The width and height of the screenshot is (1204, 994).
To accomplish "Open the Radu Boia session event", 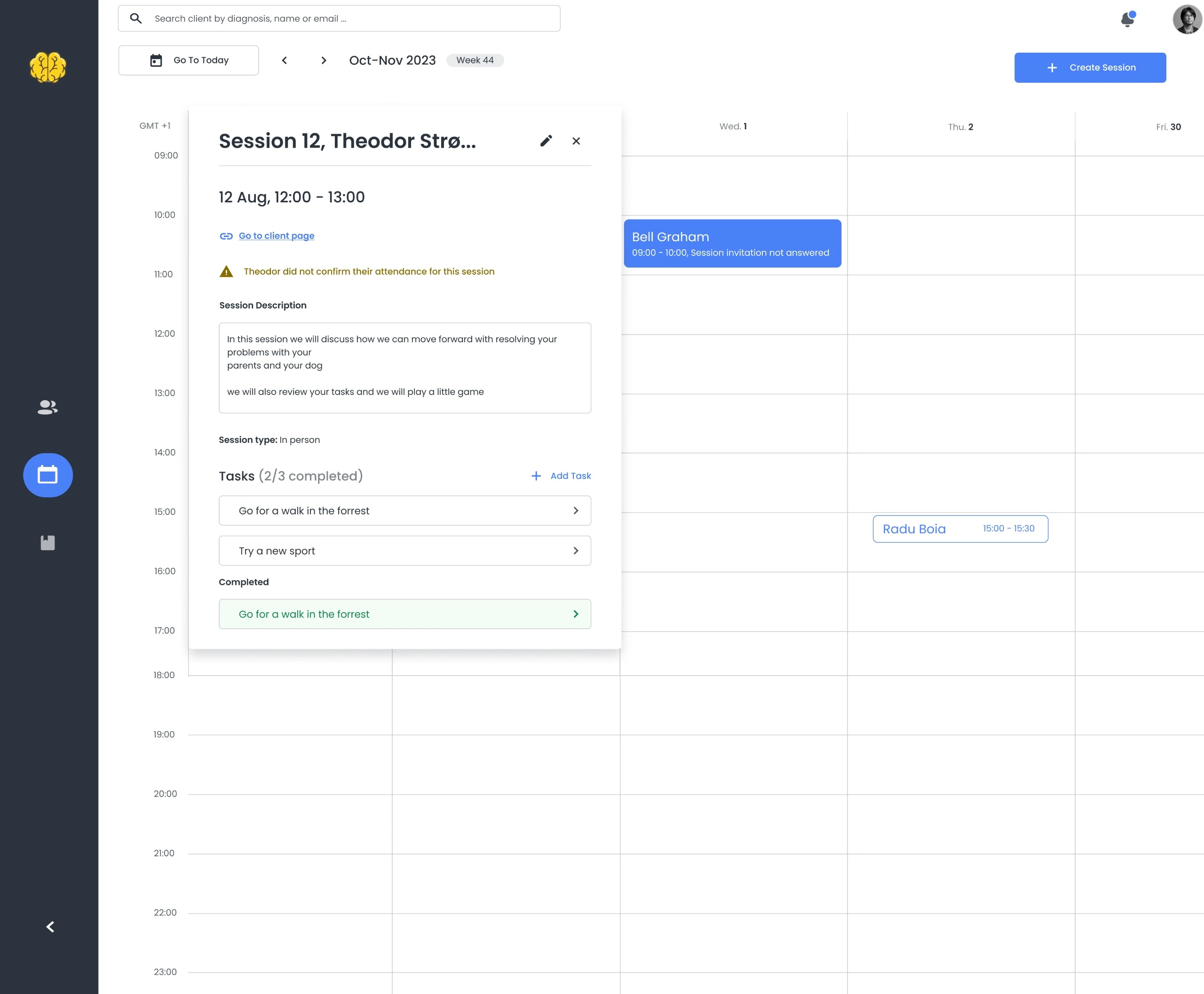I will coord(959,529).
